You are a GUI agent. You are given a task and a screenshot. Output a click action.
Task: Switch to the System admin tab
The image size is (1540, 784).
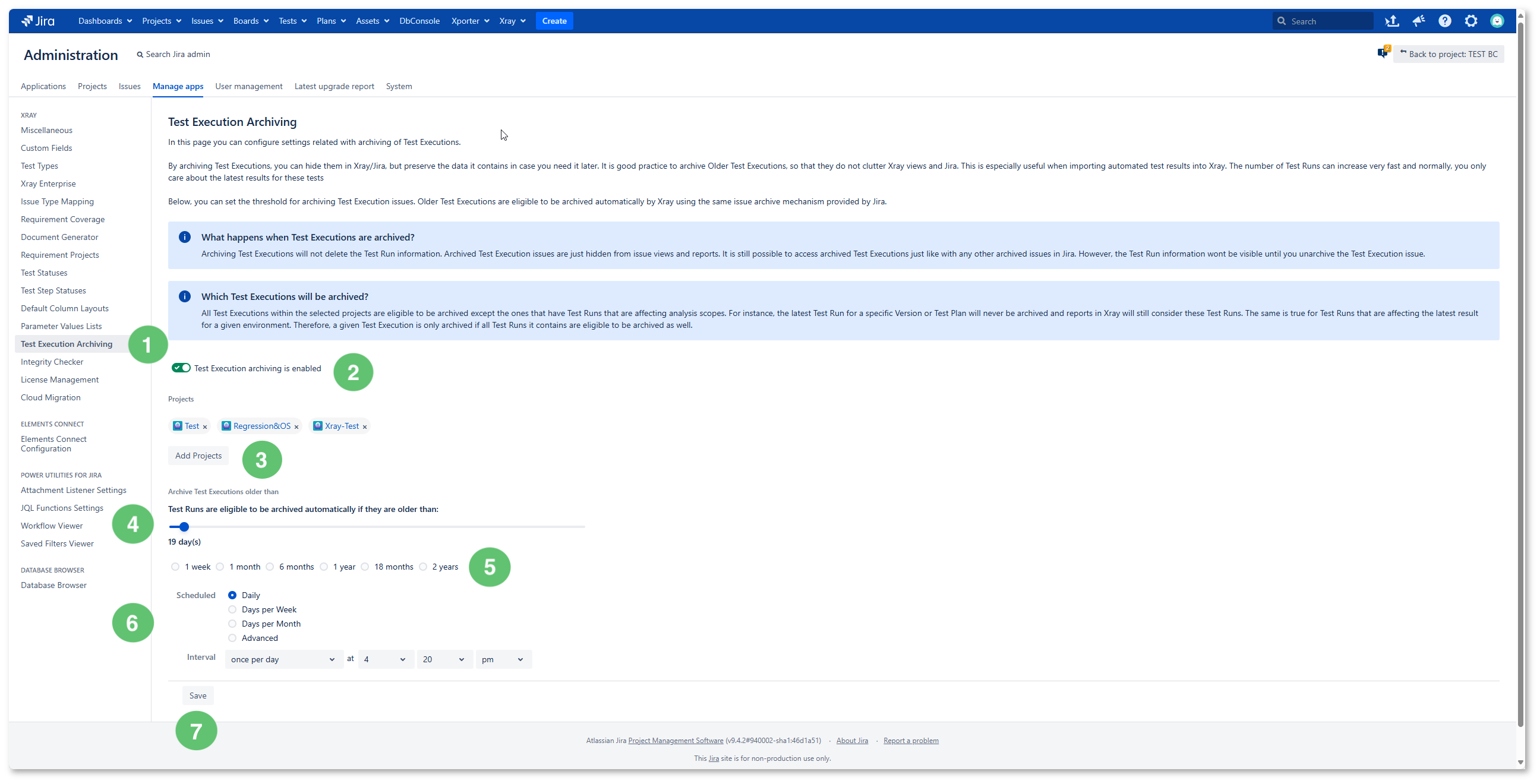tap(399, 86)
